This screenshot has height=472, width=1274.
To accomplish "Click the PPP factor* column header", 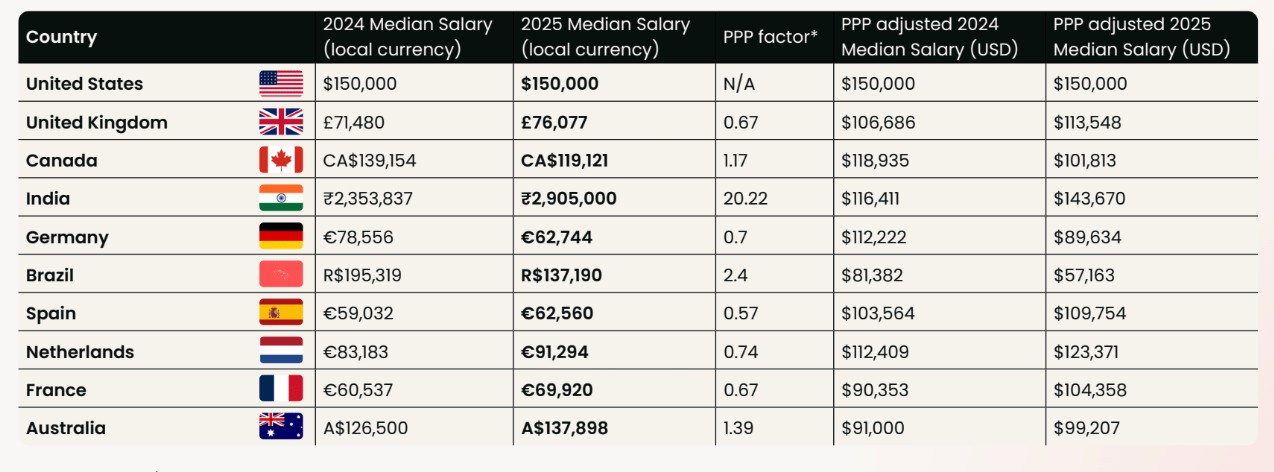I will tap(770, 37).
